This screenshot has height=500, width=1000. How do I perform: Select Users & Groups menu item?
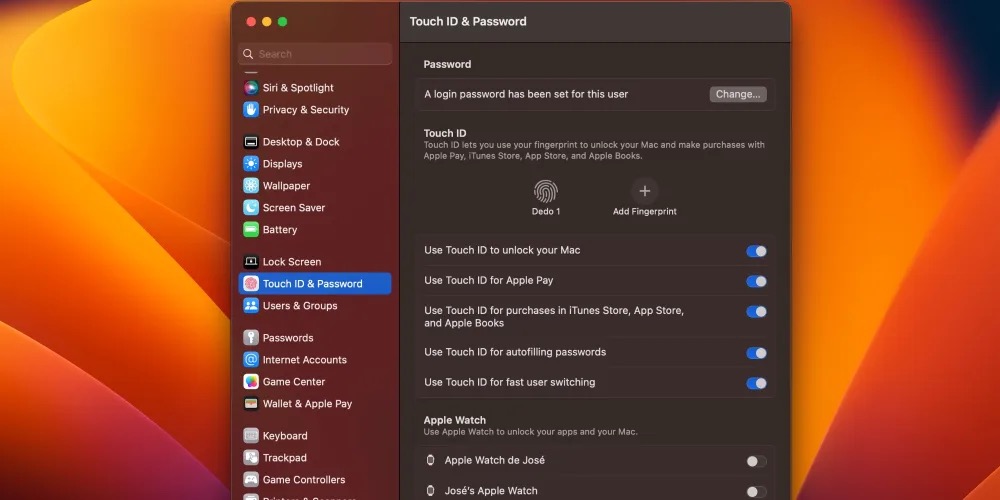coord(299,306)
